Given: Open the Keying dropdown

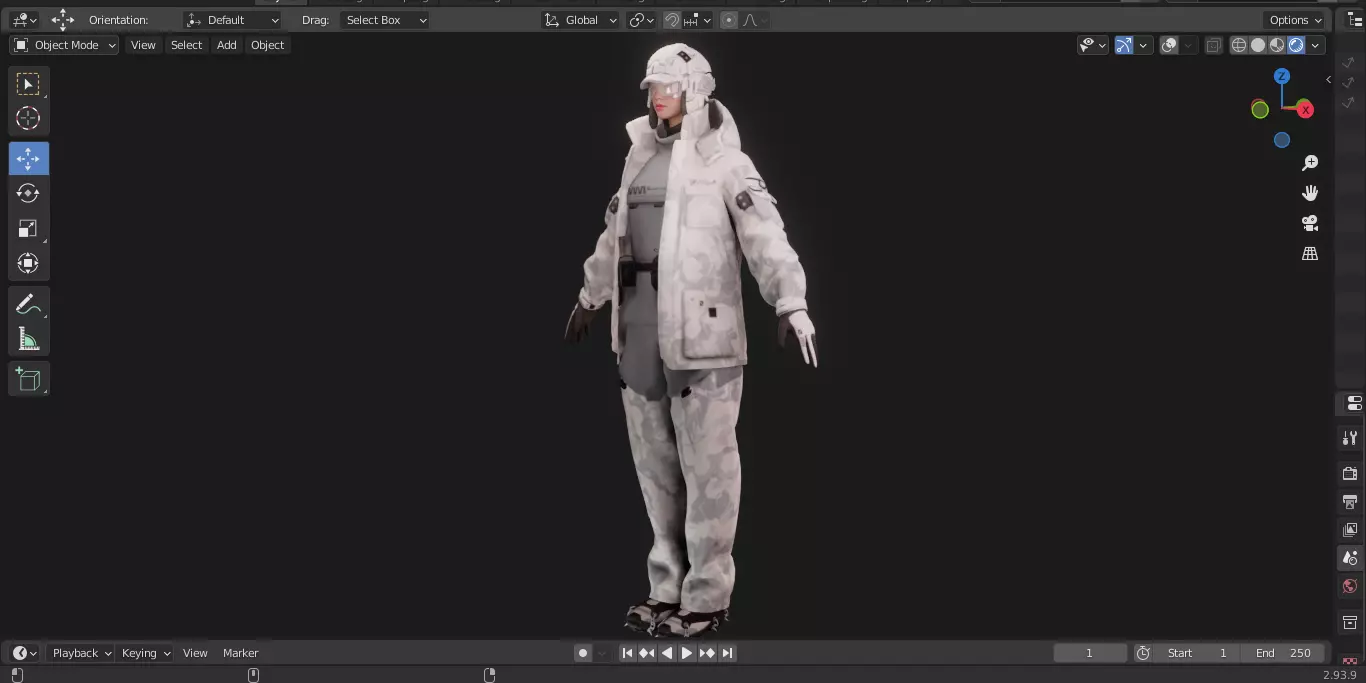Looking at the screenshot, I should [145, 653].
